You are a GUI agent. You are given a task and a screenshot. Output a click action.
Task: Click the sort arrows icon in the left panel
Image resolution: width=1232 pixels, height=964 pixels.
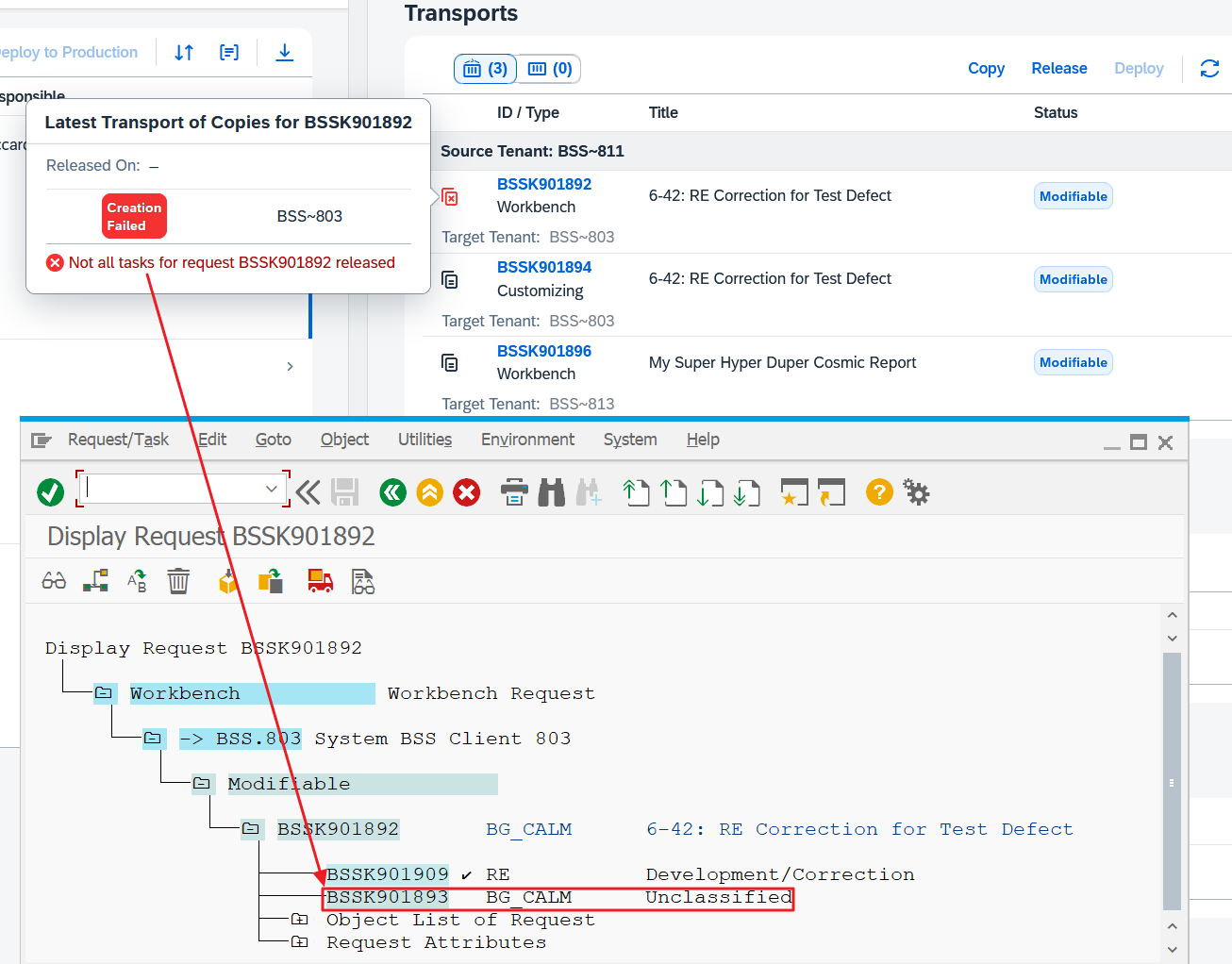184,53
